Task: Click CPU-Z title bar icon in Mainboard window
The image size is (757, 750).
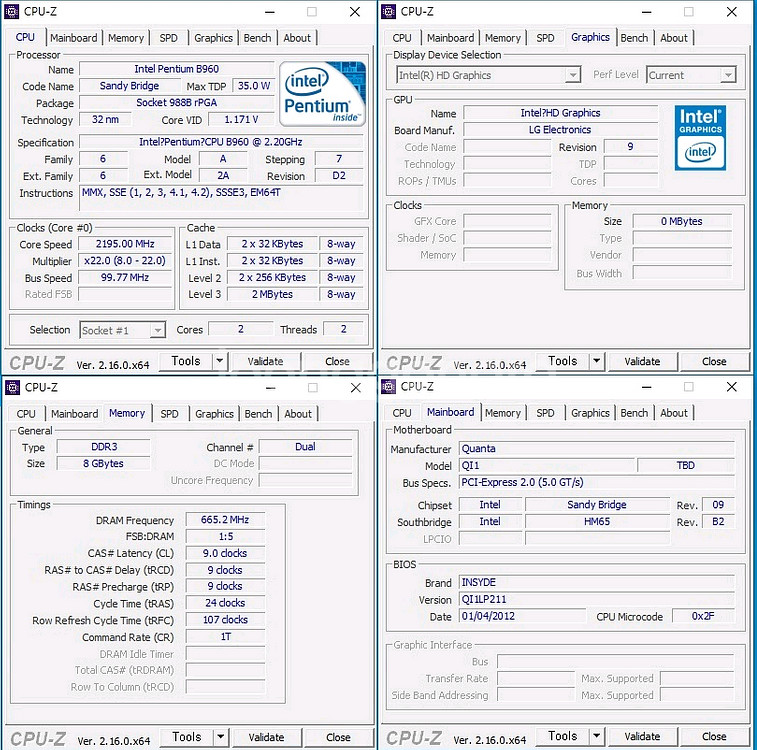Action: pyautogui.click(x=388, y=387)
